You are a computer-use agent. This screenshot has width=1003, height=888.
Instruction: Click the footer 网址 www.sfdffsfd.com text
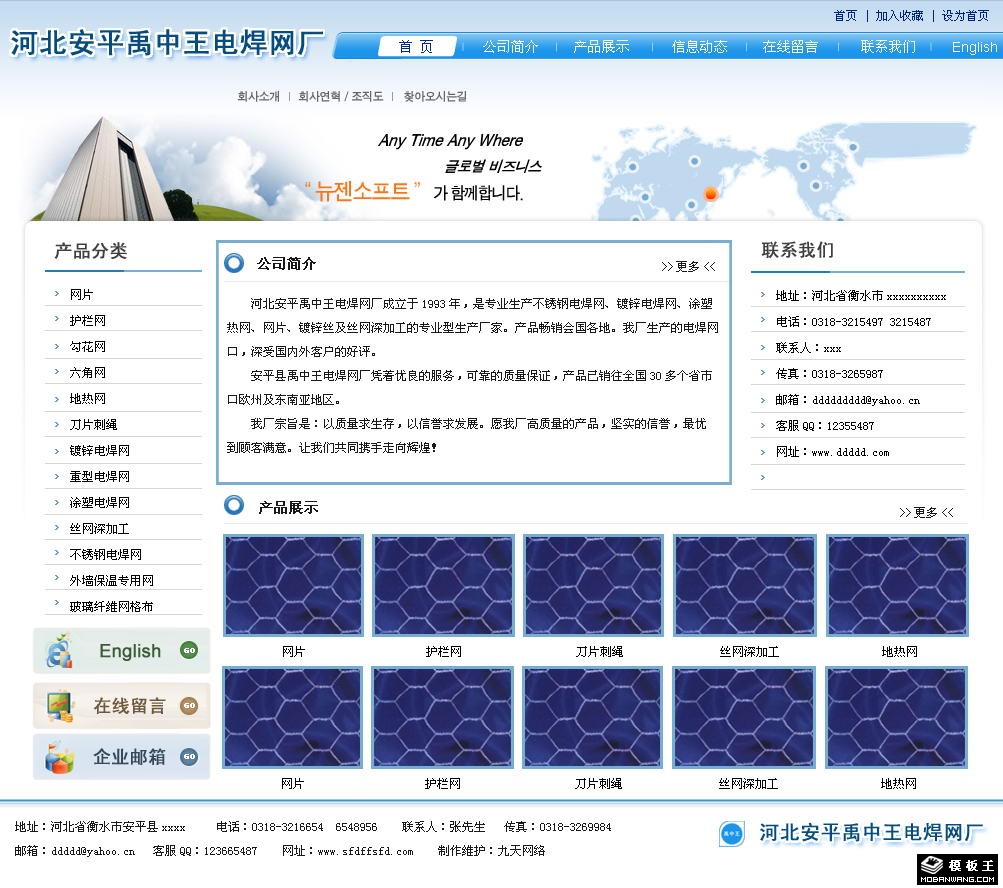coord(347,851)
